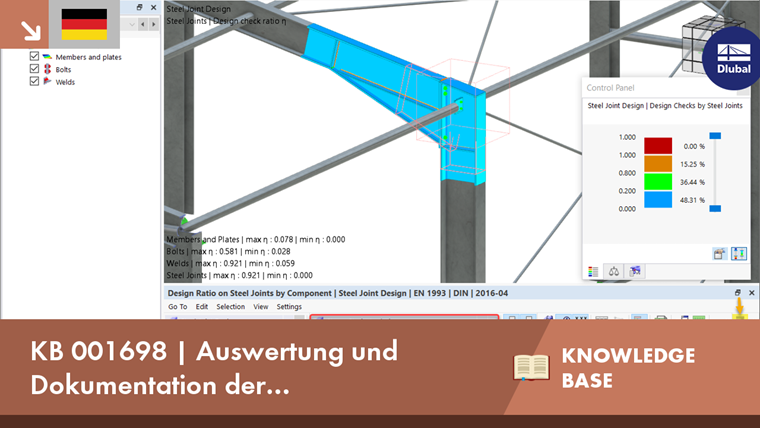Click the Members and plates rainbow icon
Screen dimensions: 760x428
point(47,57)
